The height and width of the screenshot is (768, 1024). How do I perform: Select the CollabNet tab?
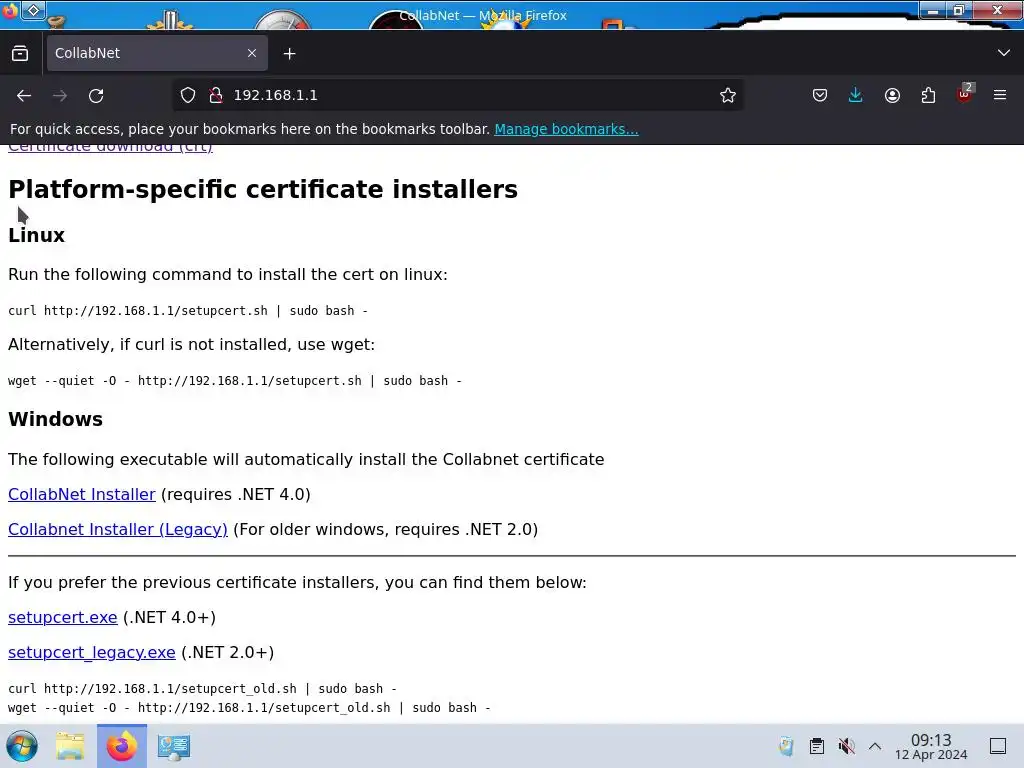click(x=155, y=53)
